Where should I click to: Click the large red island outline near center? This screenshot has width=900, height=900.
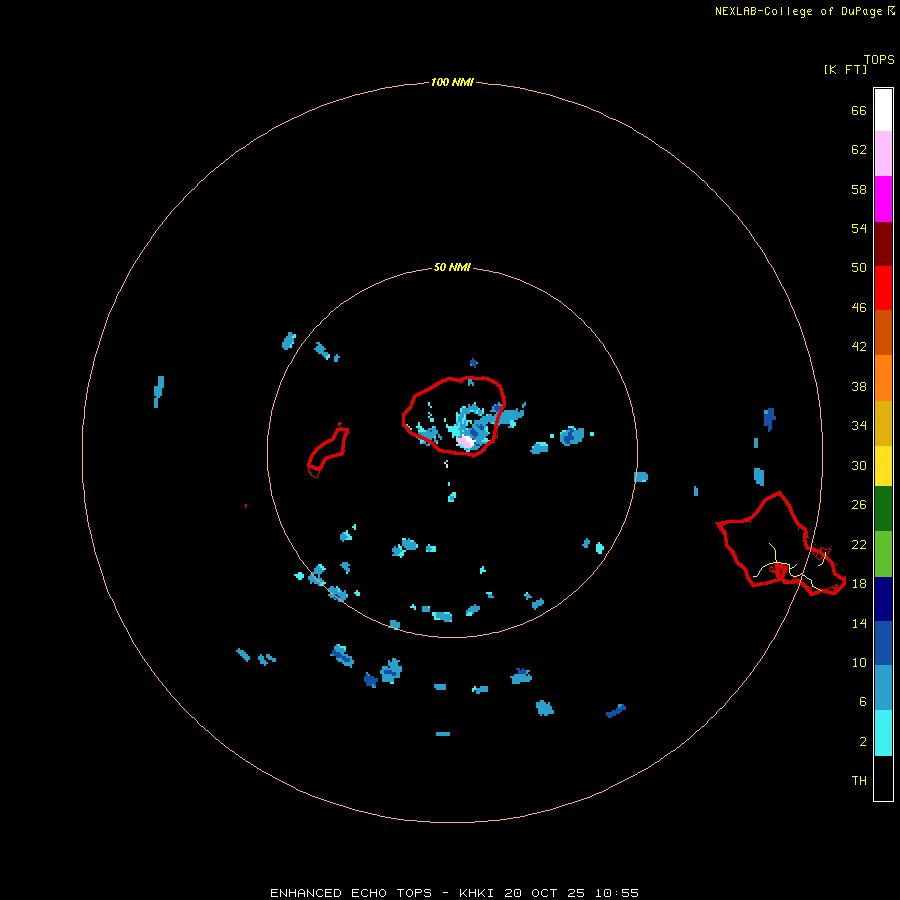[x=453, y=416]
